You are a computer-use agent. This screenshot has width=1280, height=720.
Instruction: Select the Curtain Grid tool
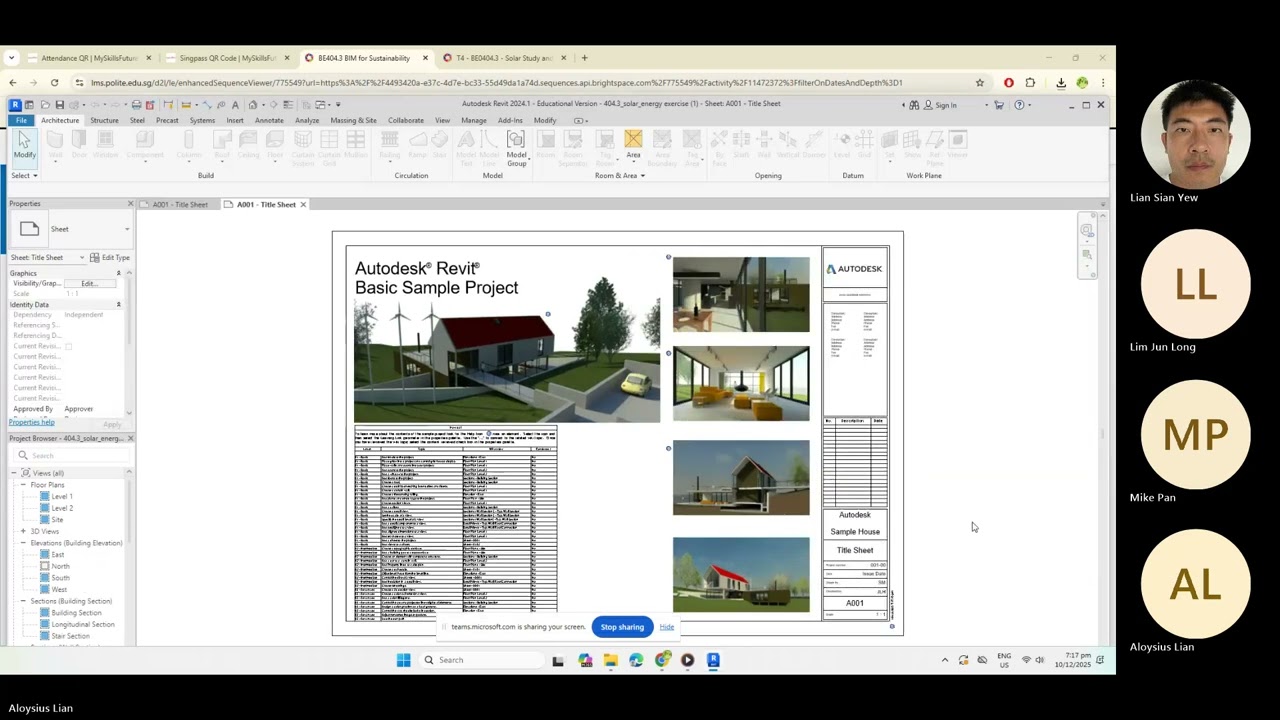[329, 148]
